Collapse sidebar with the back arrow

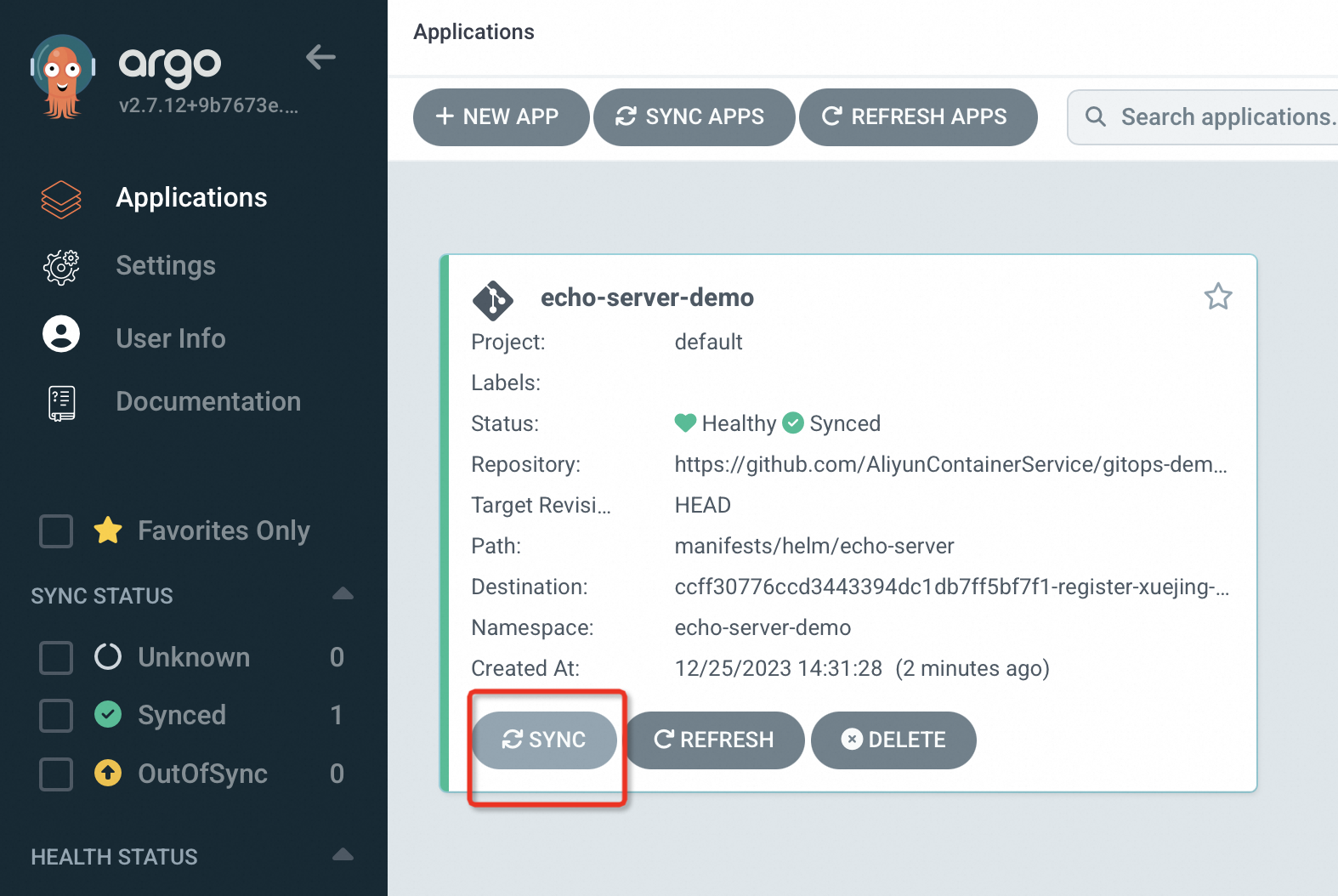pos(320,57)
